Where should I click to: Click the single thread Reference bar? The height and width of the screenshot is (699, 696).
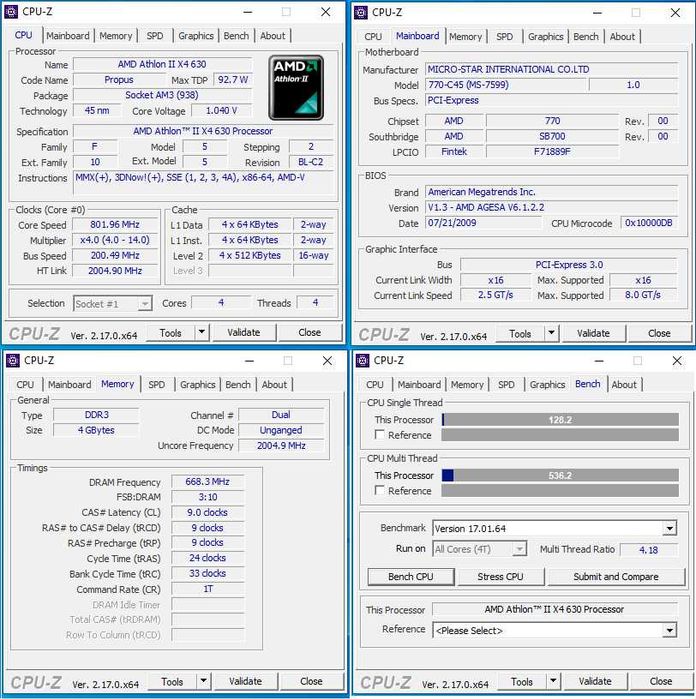(x=560, y=435)
